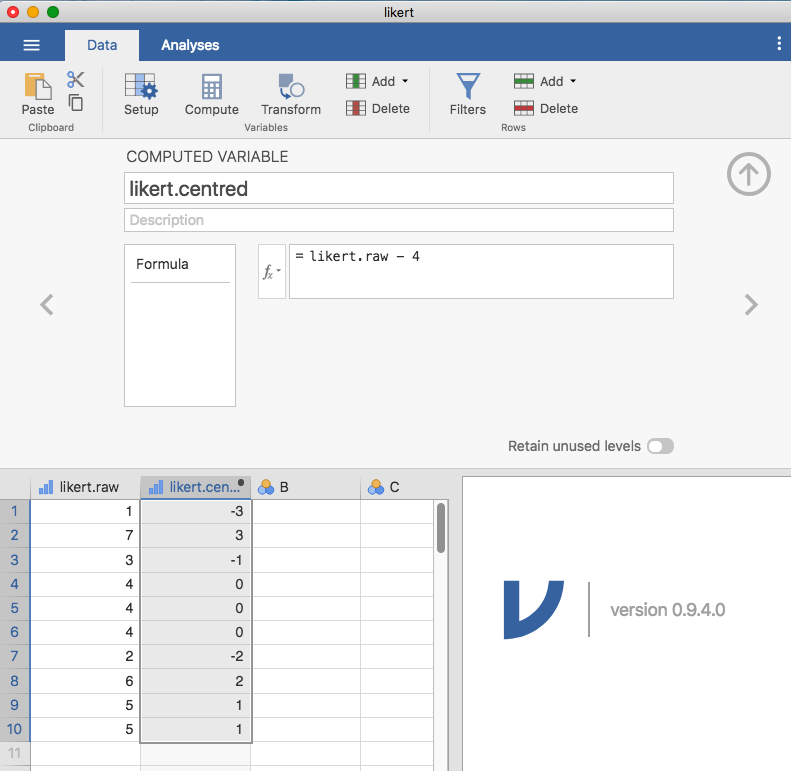Click the green Add variables icon
Screen dimensions: 791x771
pos(356,81)
